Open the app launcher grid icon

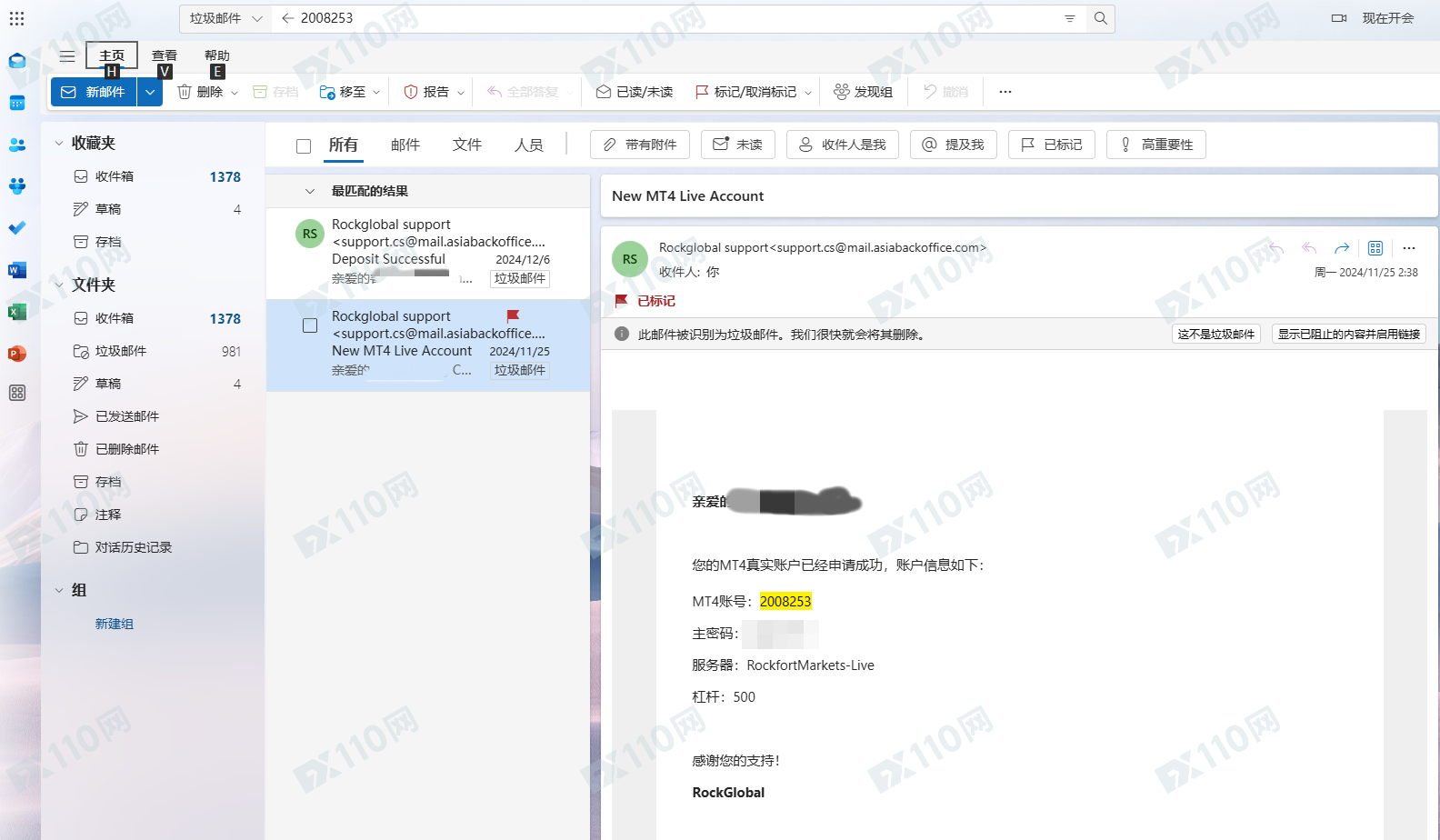16,18
